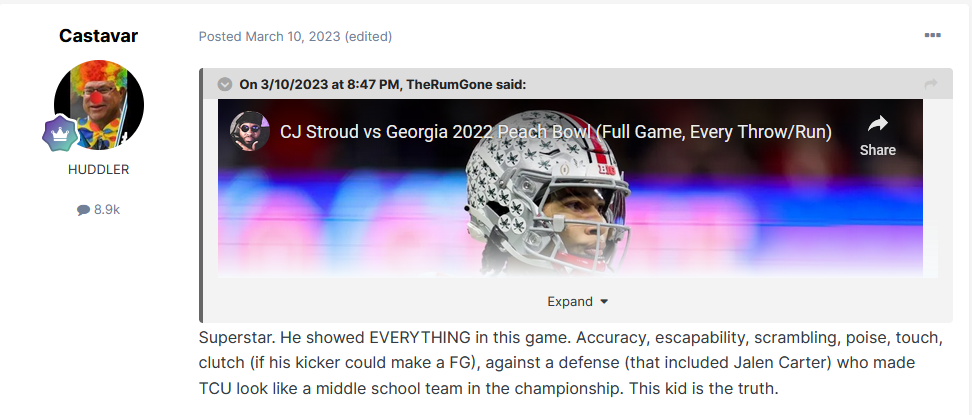Click the arrow next to Expand
This screenshot has height=415, width=972.
point(604,302)
